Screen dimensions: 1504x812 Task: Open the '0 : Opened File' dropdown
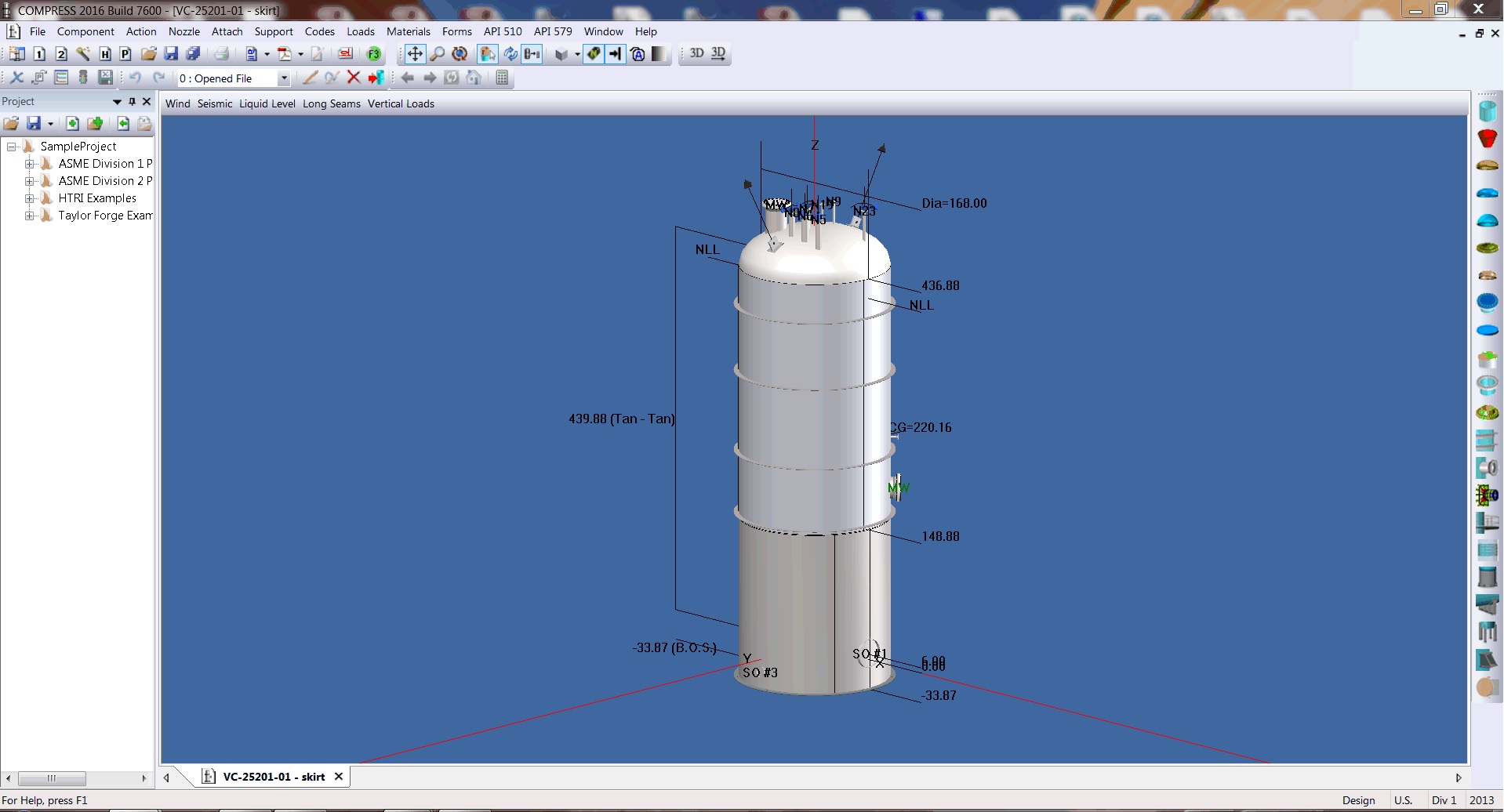coord(284,78)
